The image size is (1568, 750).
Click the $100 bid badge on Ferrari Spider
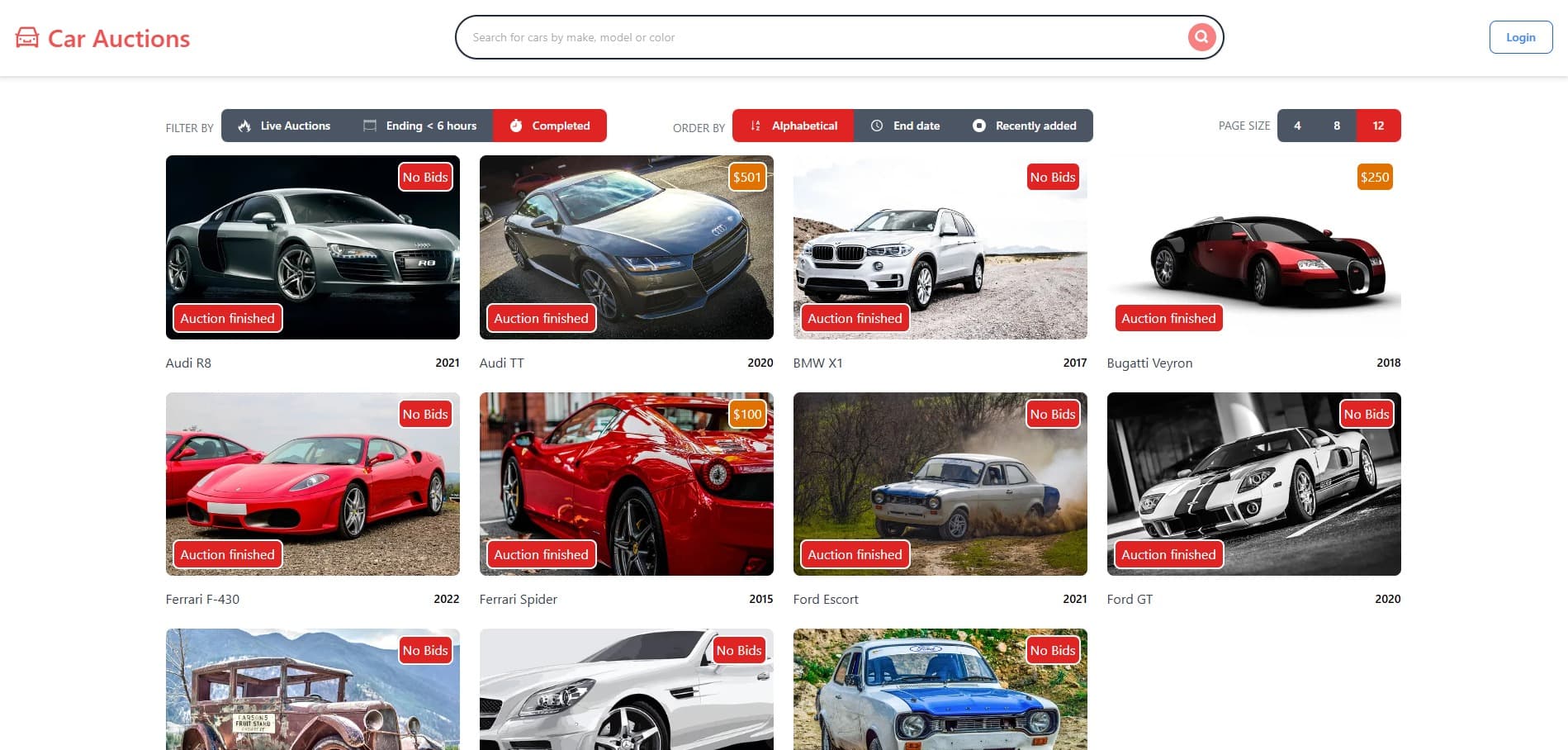tap(747, 414)
